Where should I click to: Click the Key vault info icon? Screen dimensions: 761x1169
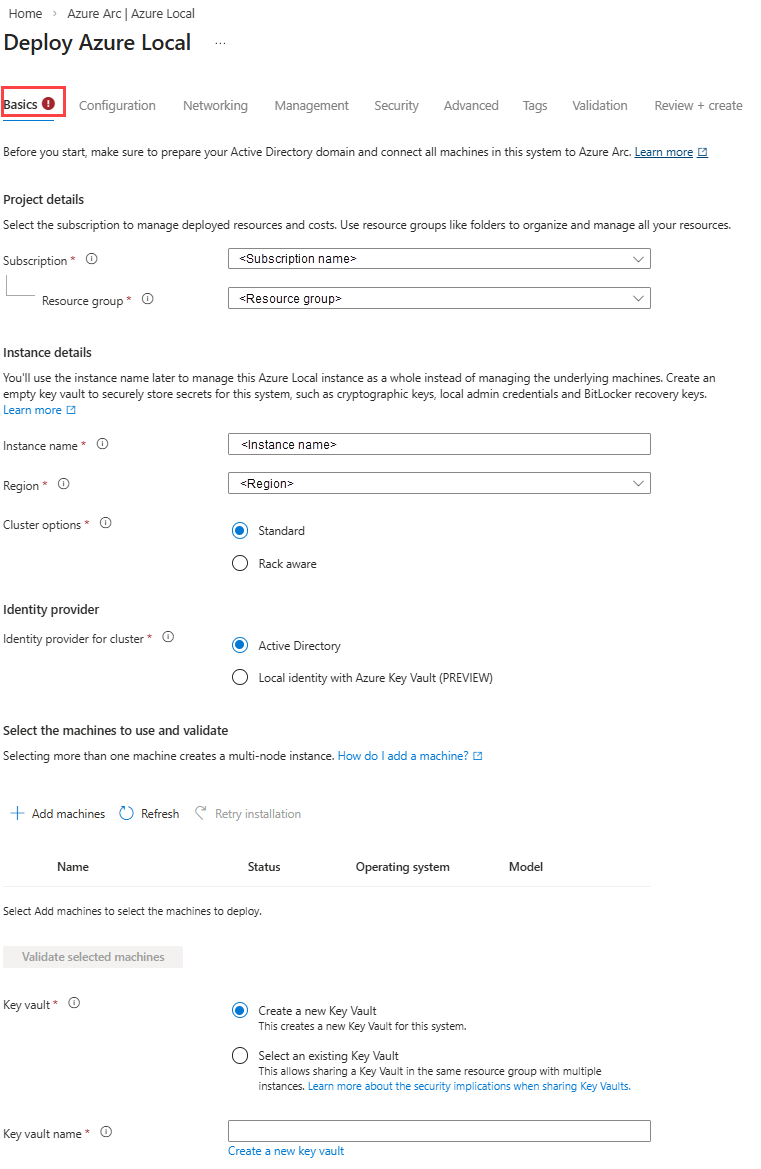click(x=75, y=1003)
